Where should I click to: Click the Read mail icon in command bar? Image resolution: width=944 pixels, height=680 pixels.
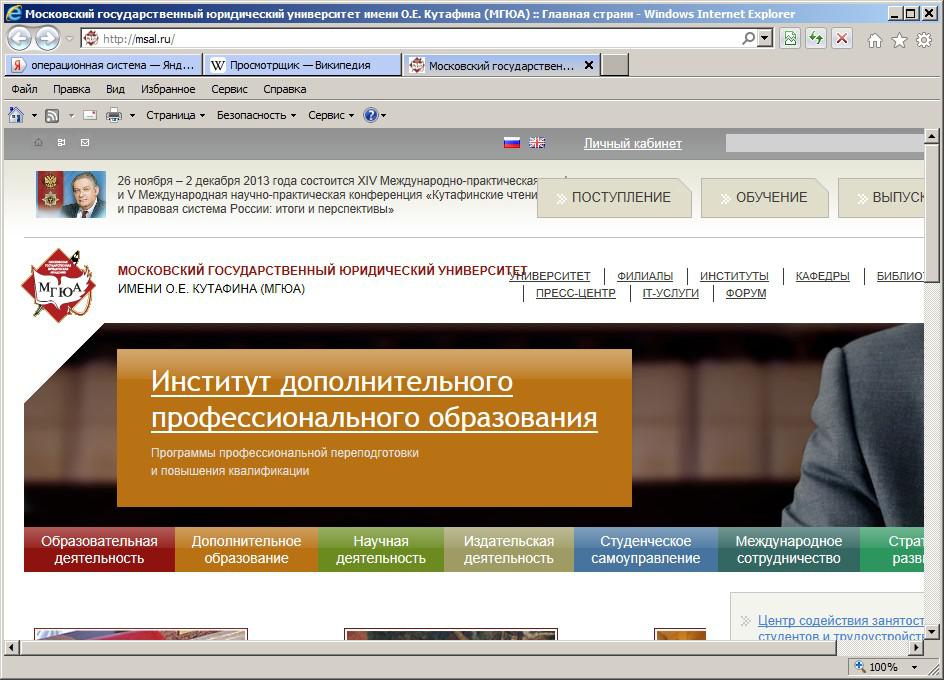90,114
